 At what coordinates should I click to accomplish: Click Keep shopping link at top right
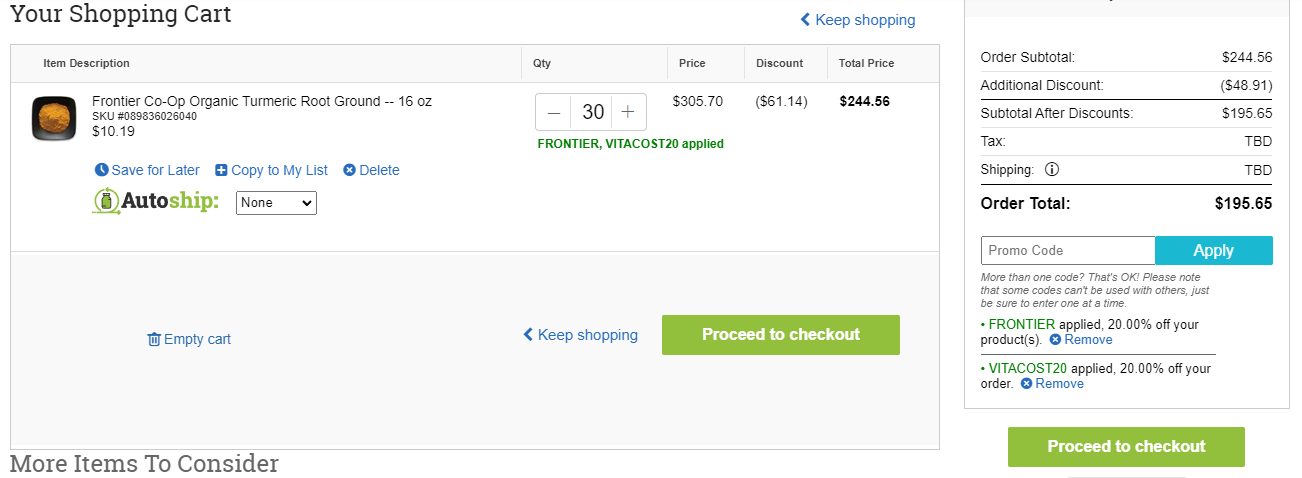858,20
